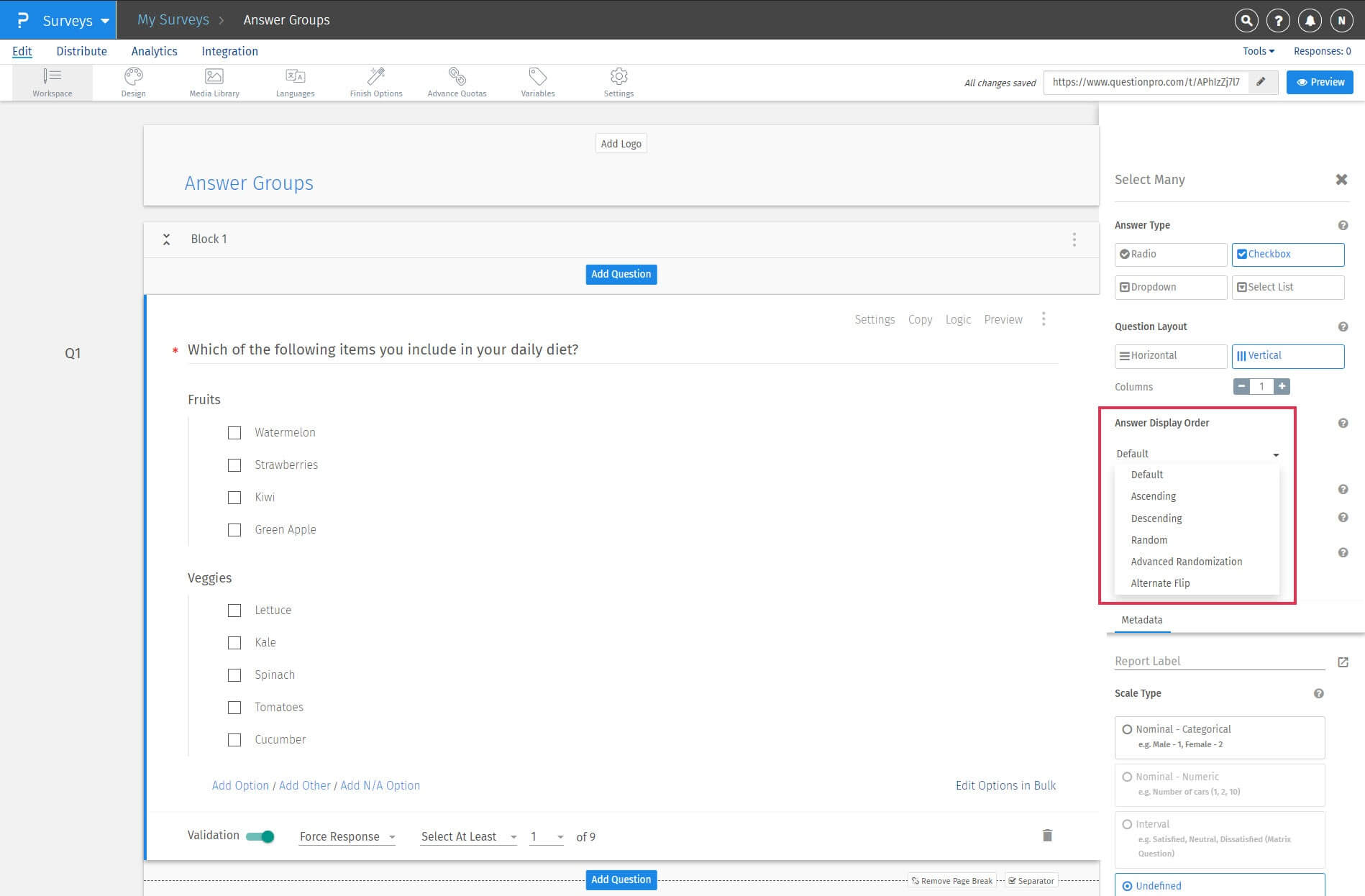1365x896 pixels.
Task: Check the Watermelon checkbox
Action: coord(234,432)
